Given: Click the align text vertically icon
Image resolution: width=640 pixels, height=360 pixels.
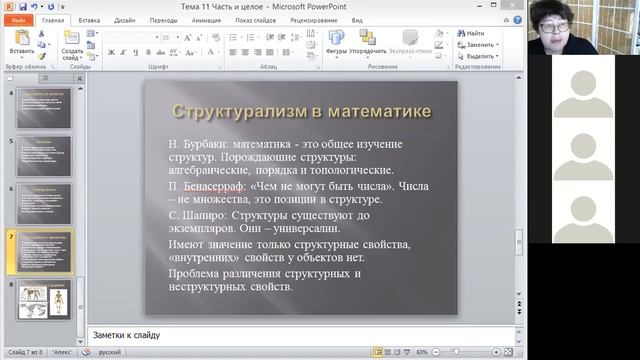Looking at the screenshot, I should 311,45.
